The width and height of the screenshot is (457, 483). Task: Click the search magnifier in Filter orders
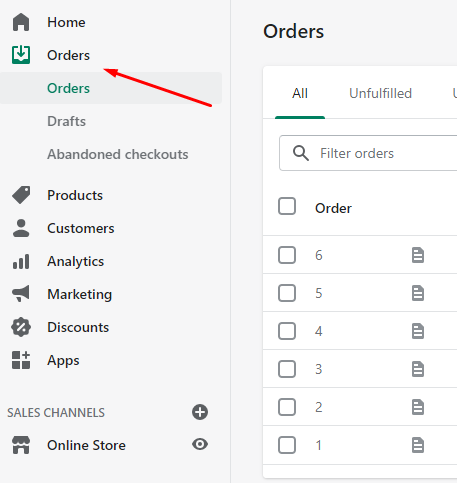pos(301,153)
